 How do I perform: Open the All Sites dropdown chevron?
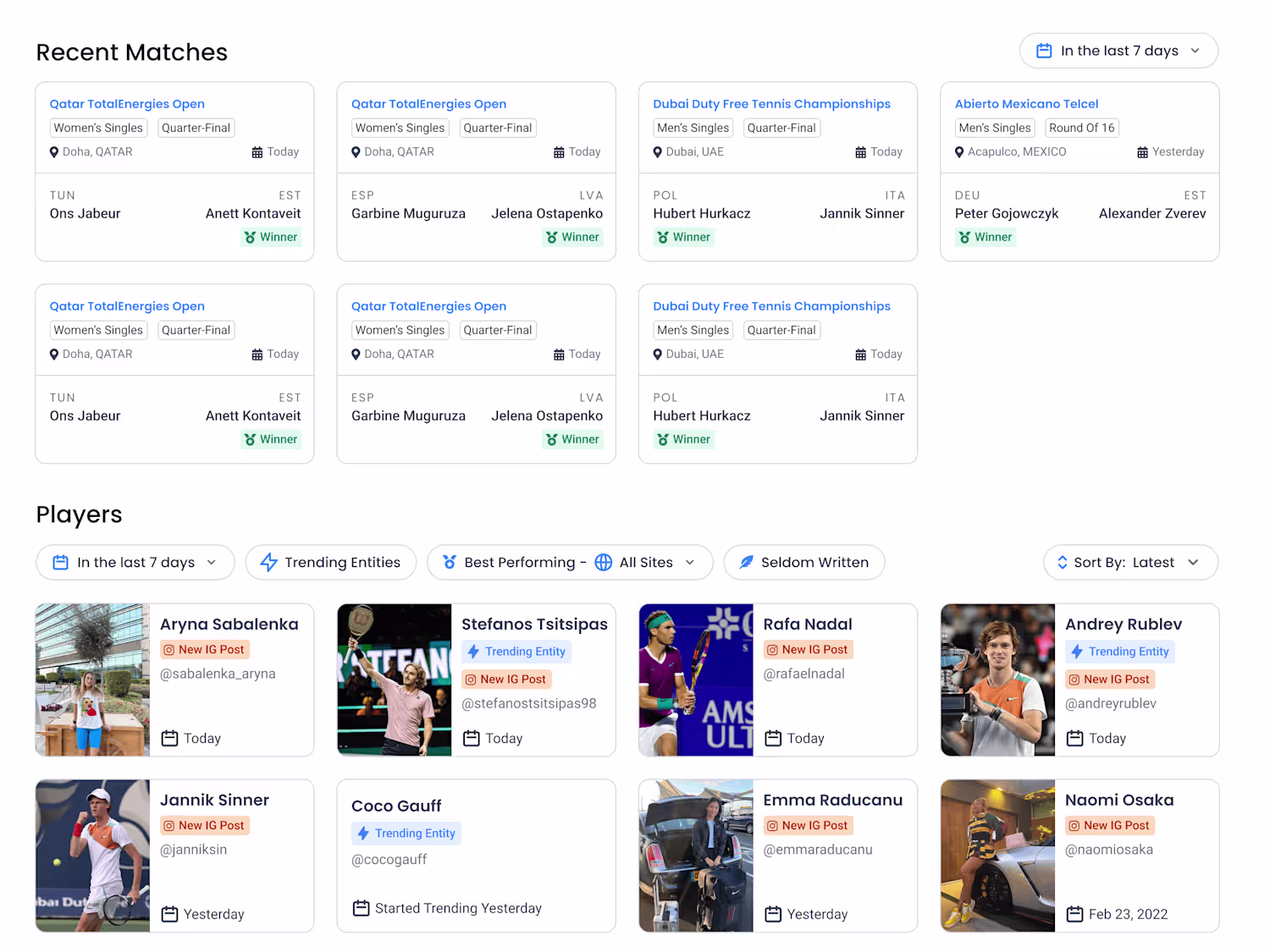pyautogui.click(x=690, y=563)
